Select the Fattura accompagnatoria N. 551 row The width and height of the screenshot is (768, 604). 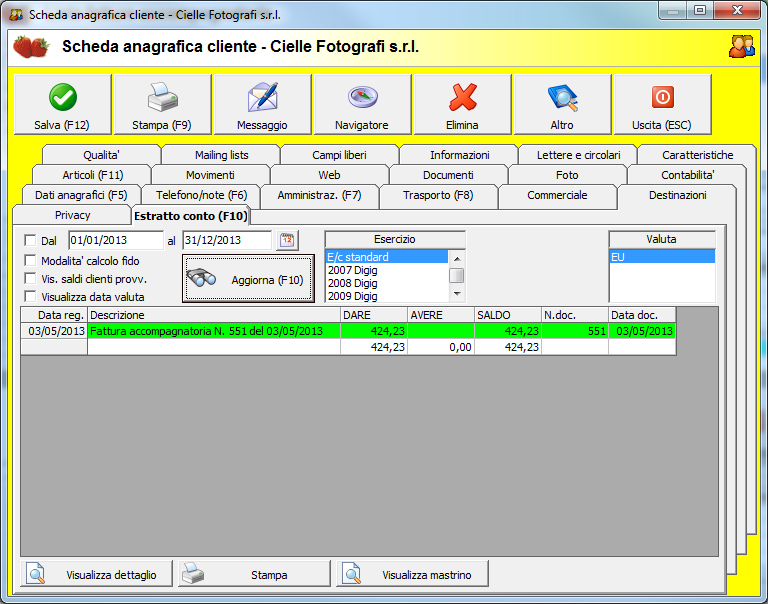point(348,331)
